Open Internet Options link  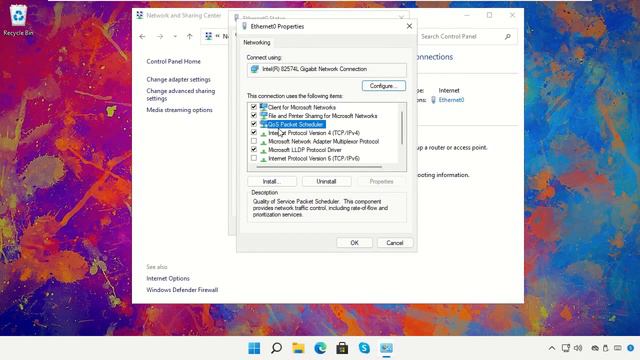click(168, 278)
